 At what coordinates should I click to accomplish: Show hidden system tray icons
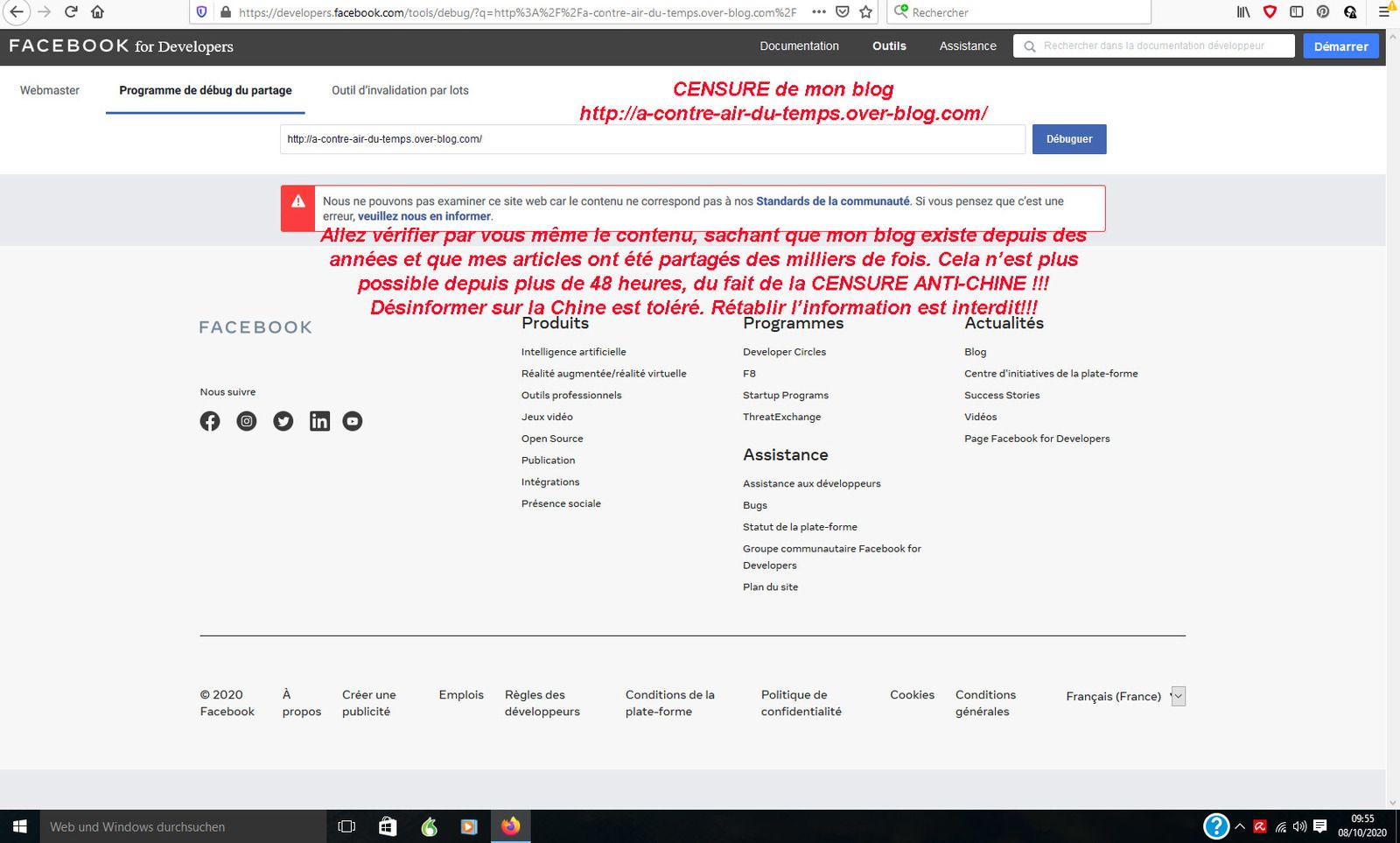point(1240,826)
